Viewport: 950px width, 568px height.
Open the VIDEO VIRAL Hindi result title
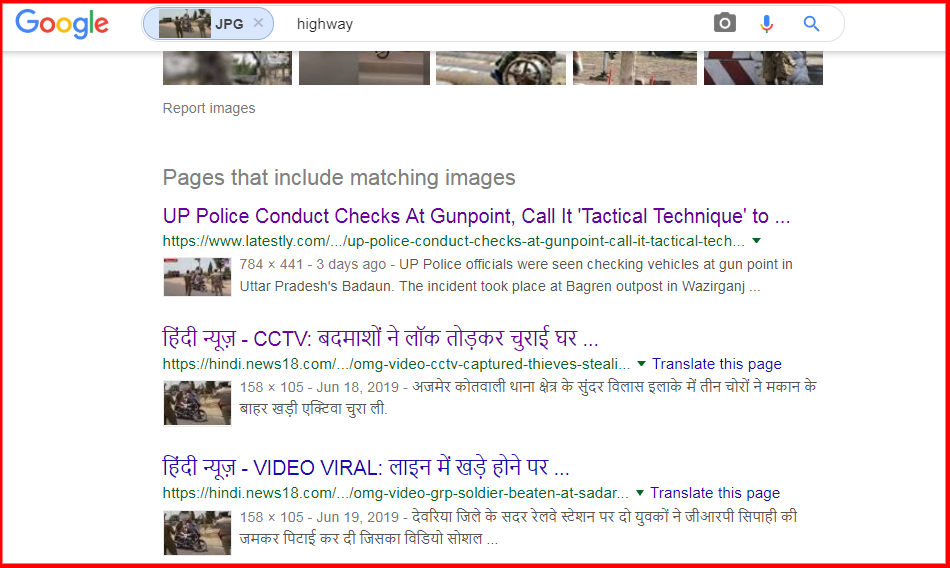(366, 467)
